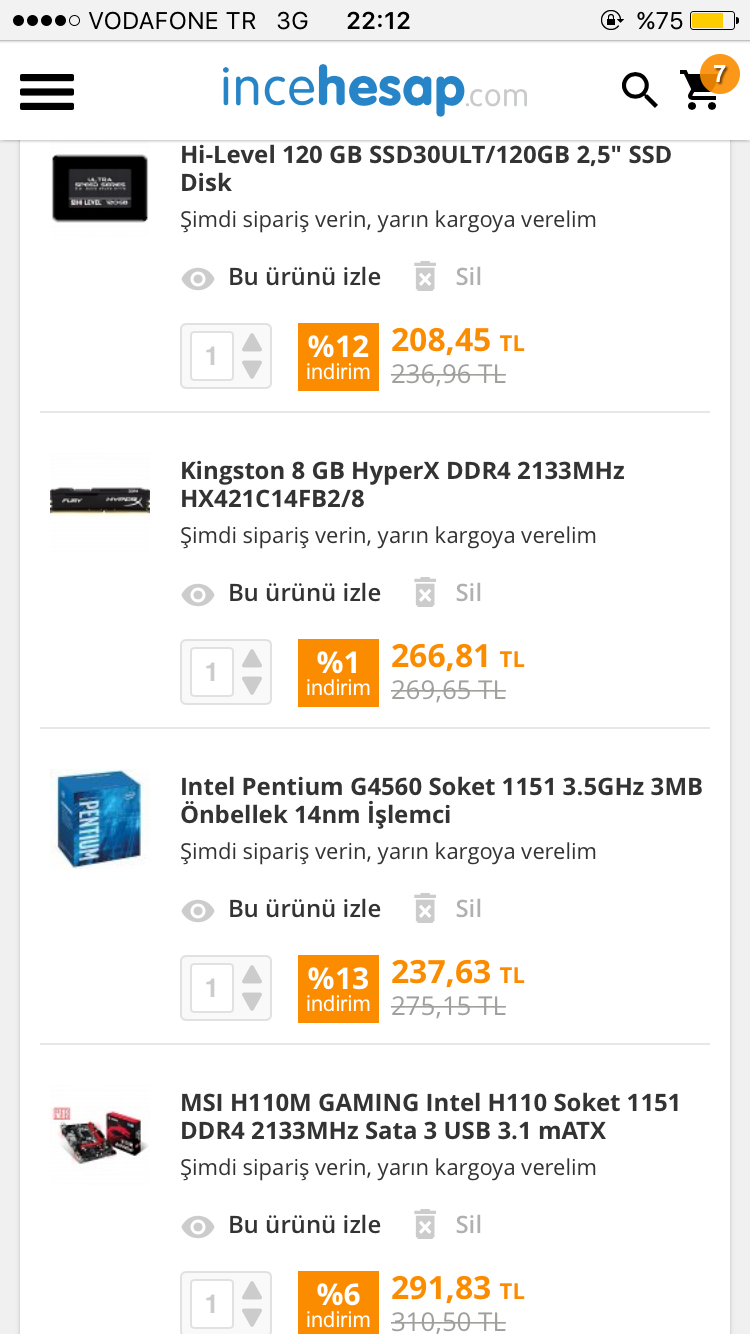This screenshot has height=1334, width=750.
Task: Tap 'Sil' text next to Hi-Level SSD
Action: 468,277
